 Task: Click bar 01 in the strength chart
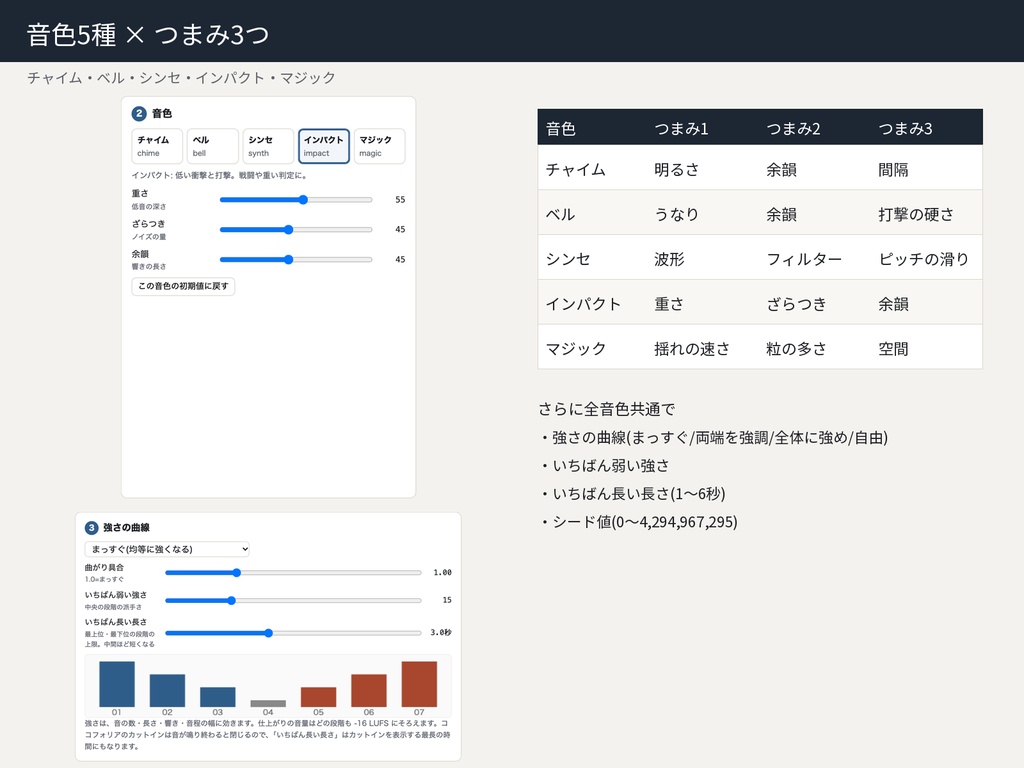(117, 684)
